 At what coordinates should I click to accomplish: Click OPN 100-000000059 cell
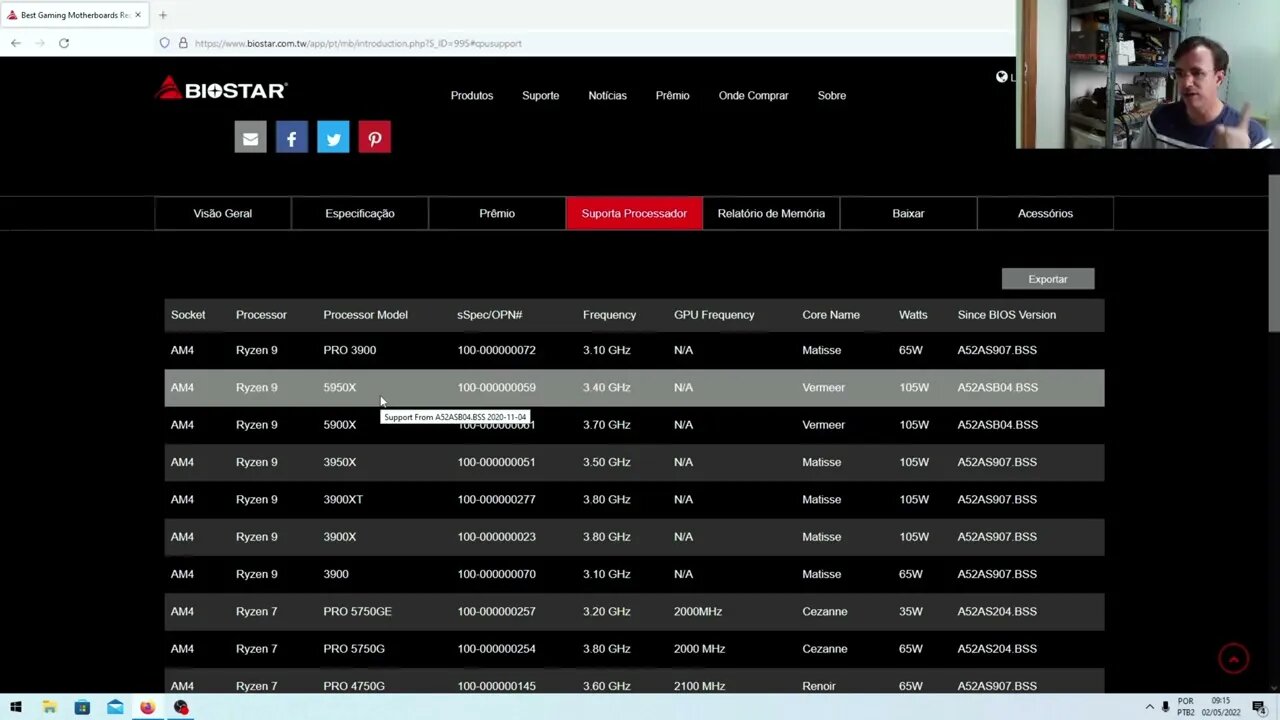pos(496,387)
